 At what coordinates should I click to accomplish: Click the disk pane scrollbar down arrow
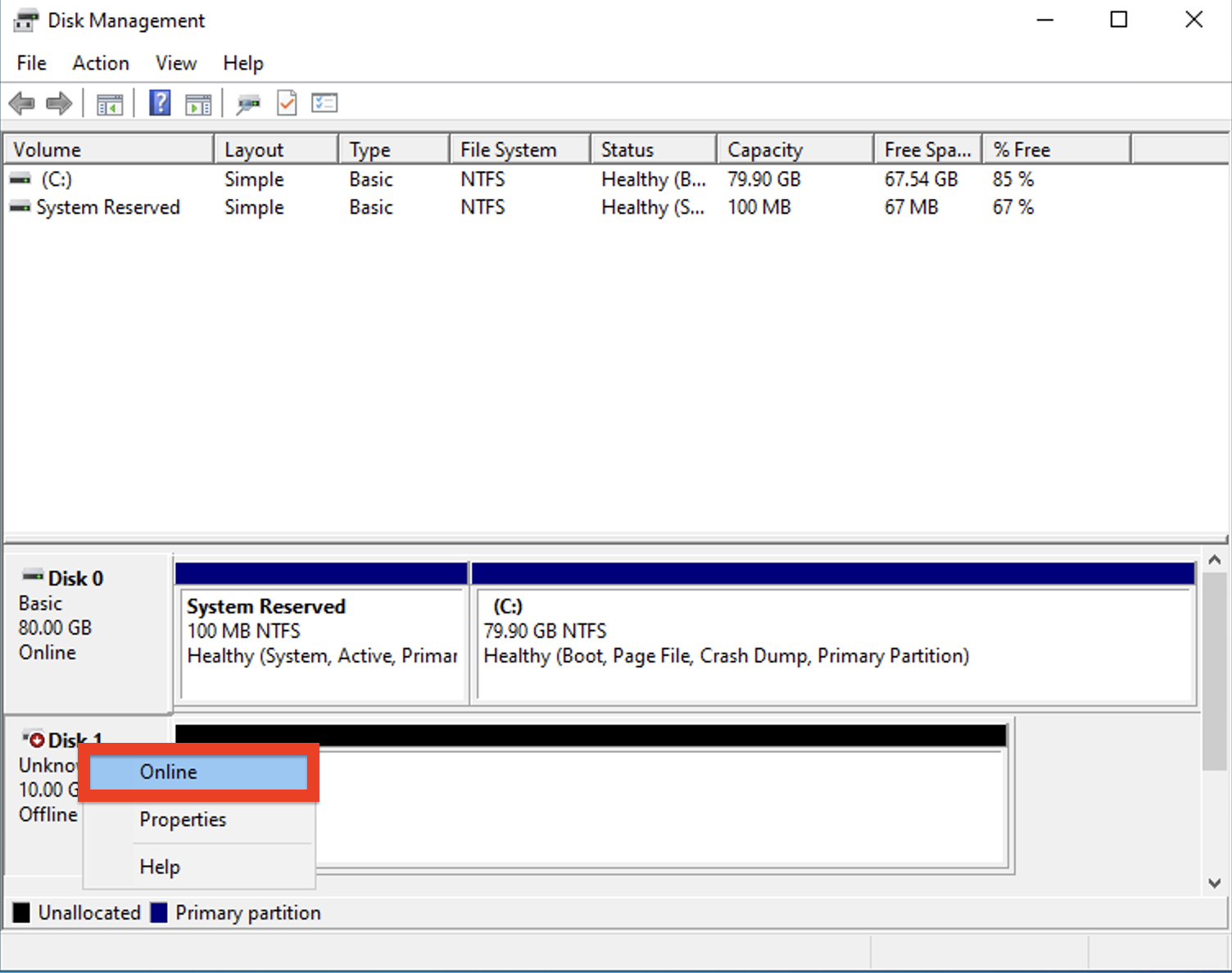[x=1215, y=883]
